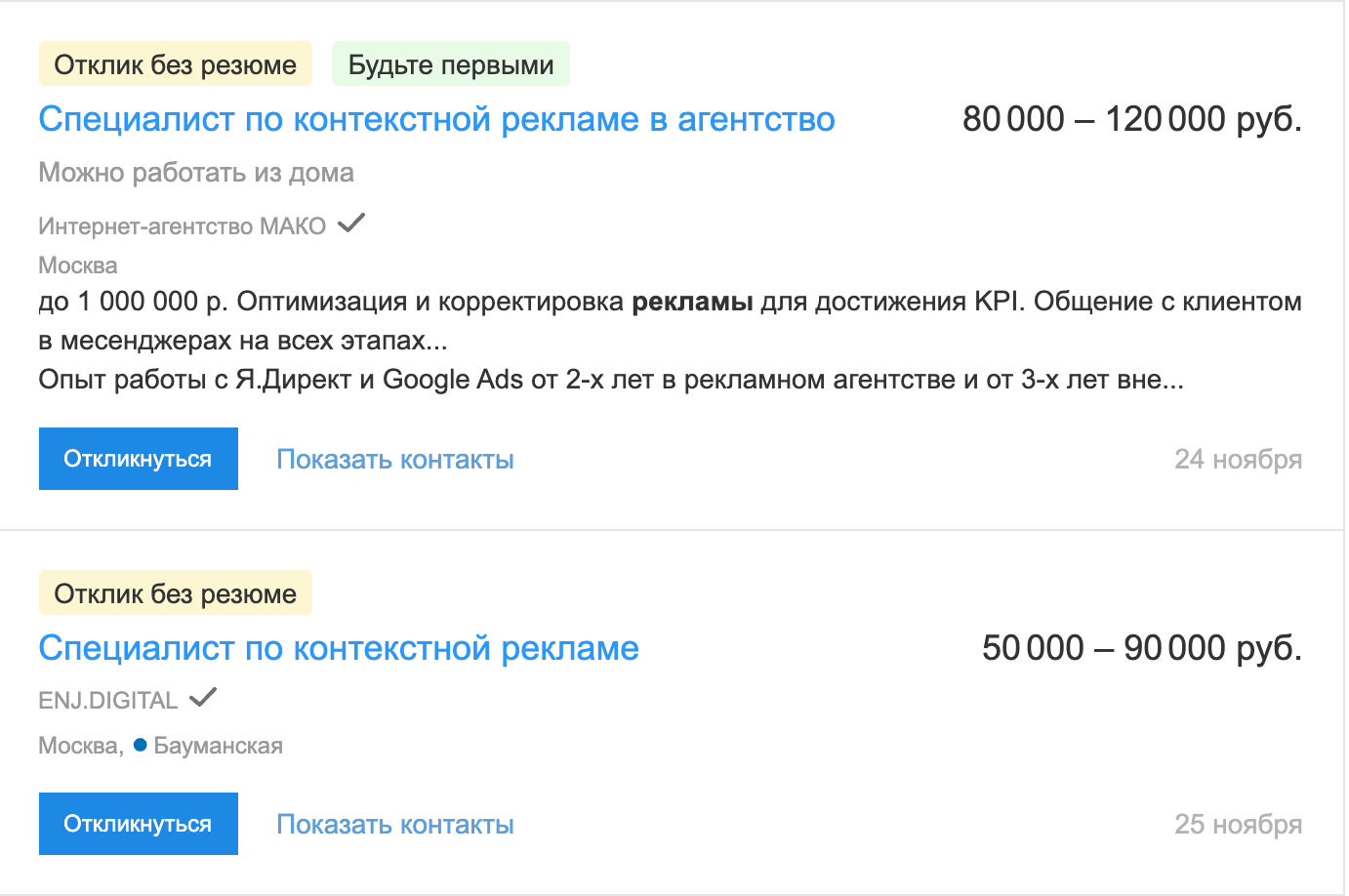Click the salary '80 000 – 120 000 руб.'

pyautogui.click(x=1132, y=119)
